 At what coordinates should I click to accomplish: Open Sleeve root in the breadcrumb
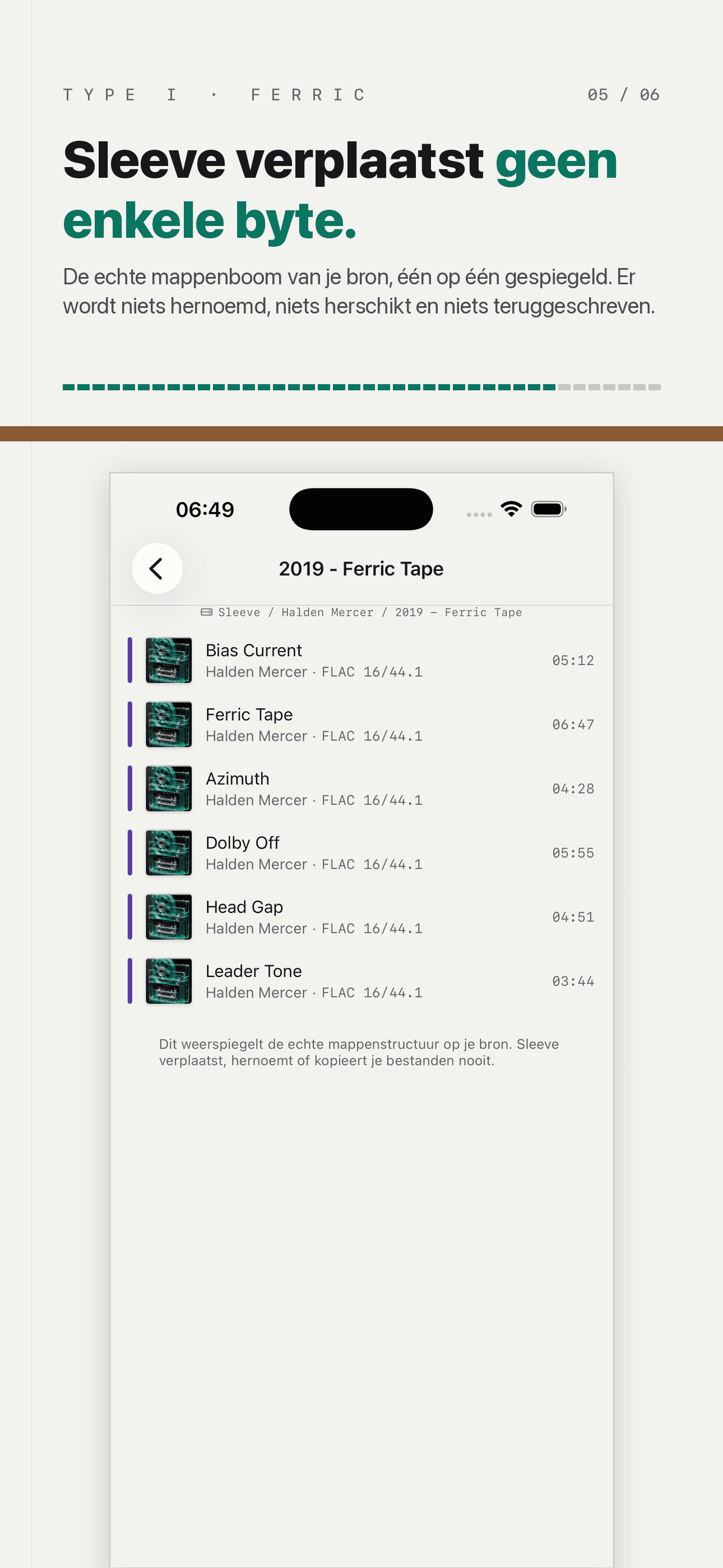click(239, 612)
